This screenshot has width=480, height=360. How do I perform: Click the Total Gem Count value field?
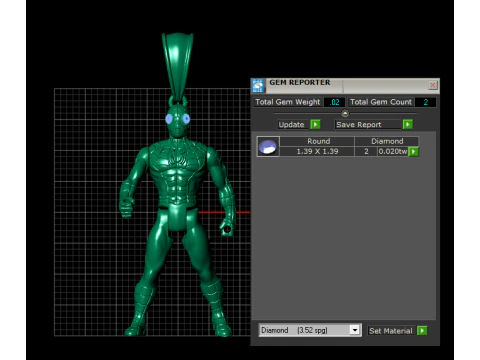click(425, 102)
